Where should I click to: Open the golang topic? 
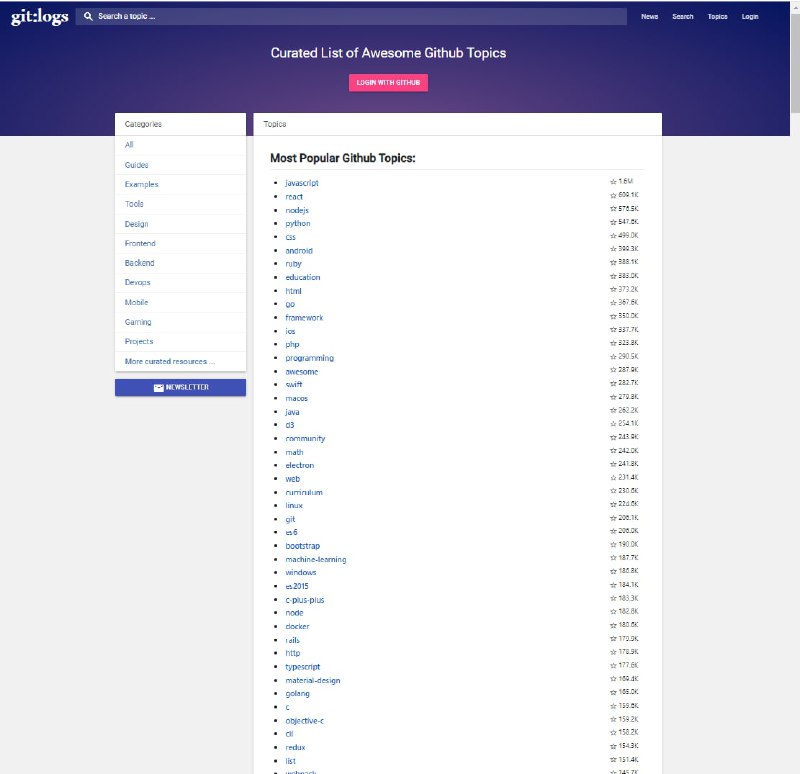tap(297, 694)
